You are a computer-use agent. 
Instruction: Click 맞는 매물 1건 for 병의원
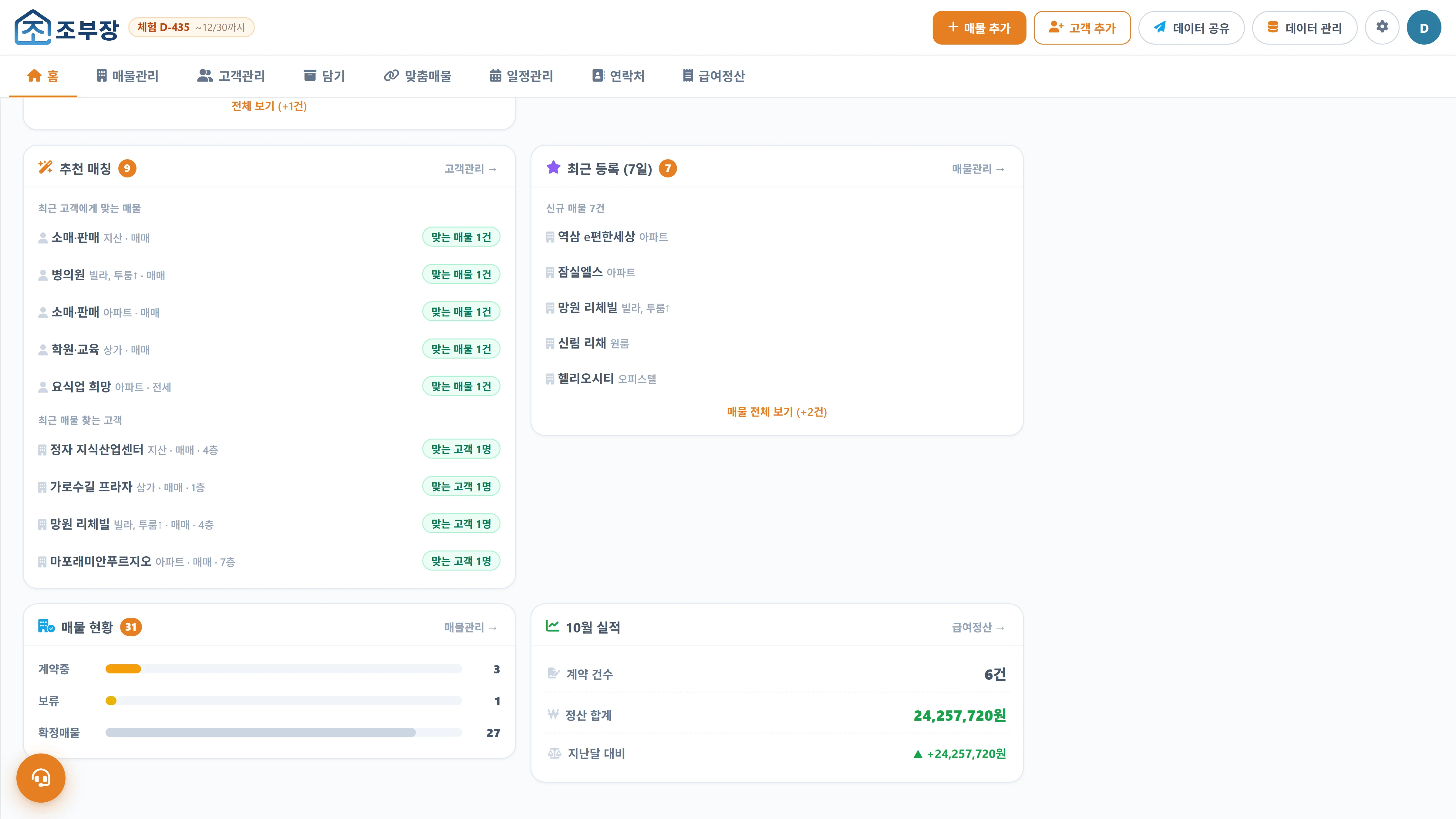(x=461, y=274)
